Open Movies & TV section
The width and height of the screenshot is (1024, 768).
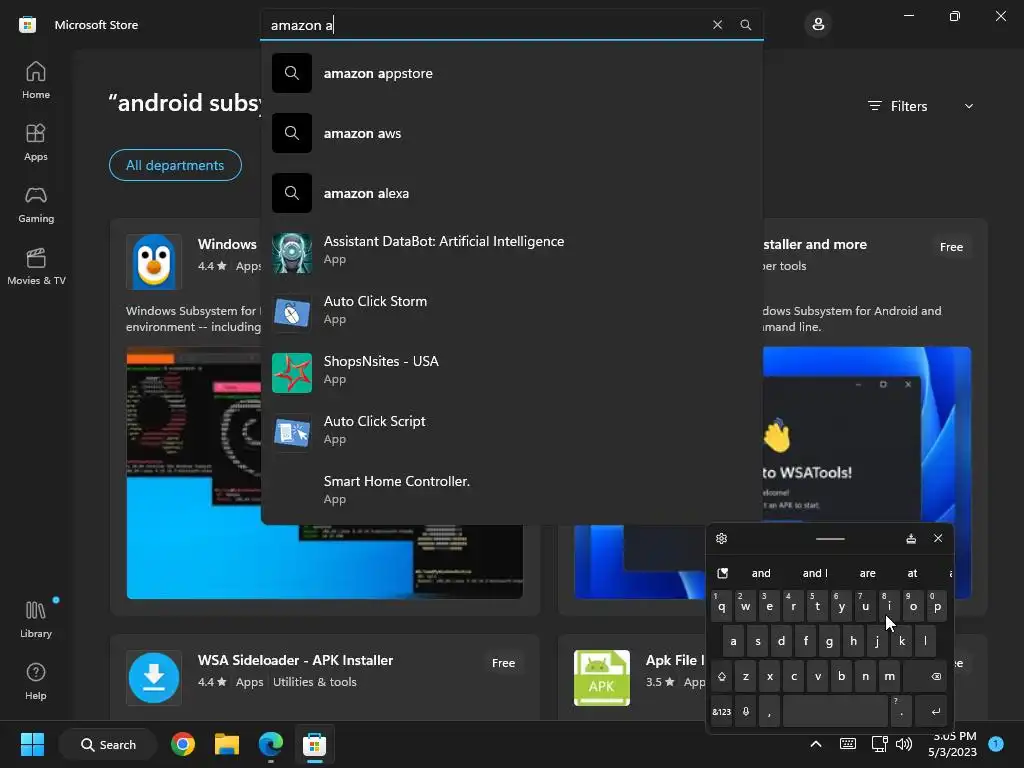tap(36, 266)
